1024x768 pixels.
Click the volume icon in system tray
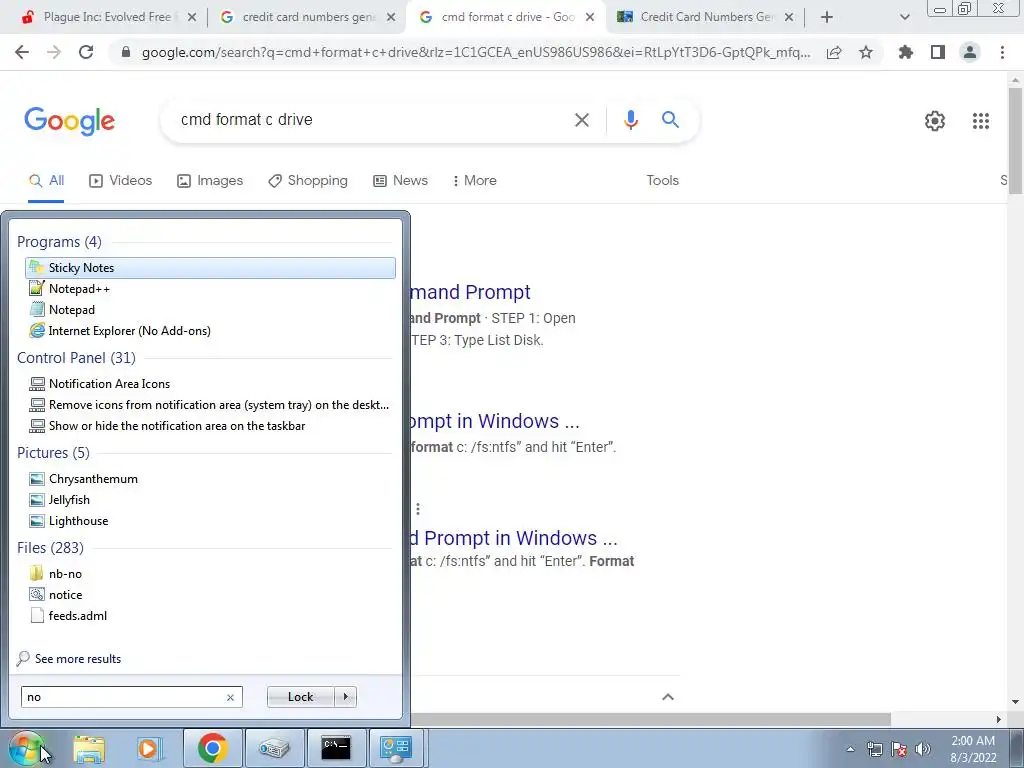pyautogui.click(x=923, y=749)
